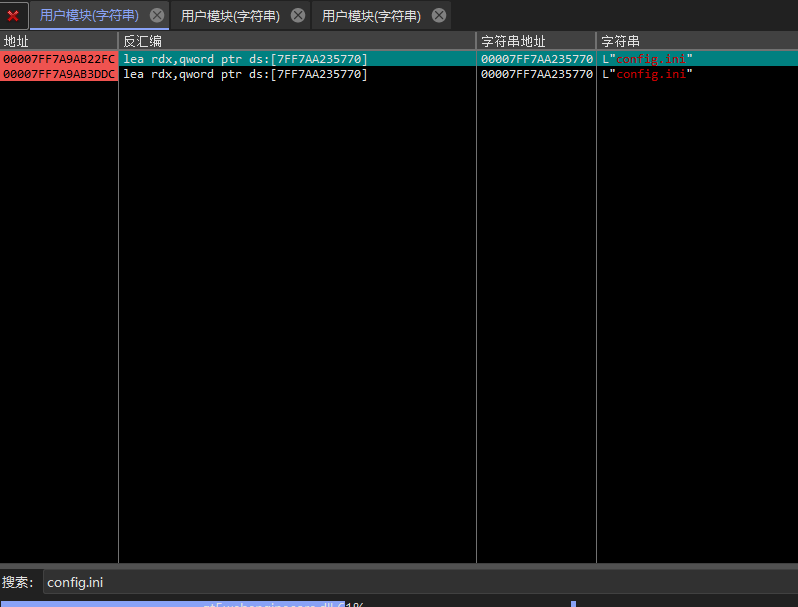Close the last 用户模块(字符串) tab
The width and height of the screenshot is (798, 607).
(438, 15)
